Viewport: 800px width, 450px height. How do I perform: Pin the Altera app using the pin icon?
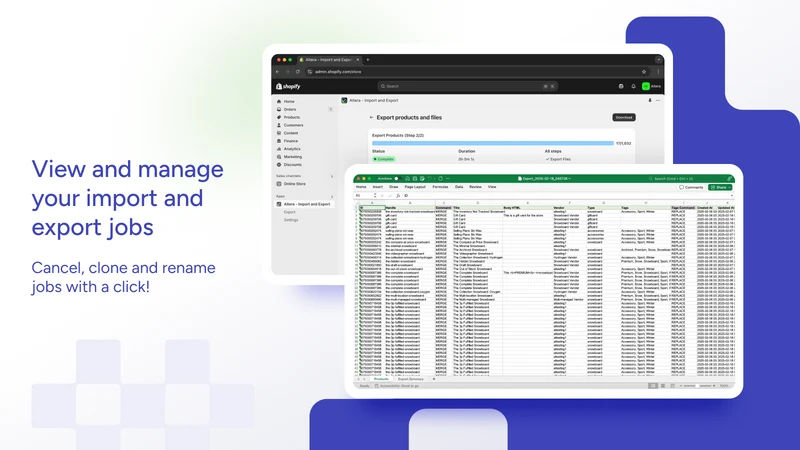click(649, 101)
